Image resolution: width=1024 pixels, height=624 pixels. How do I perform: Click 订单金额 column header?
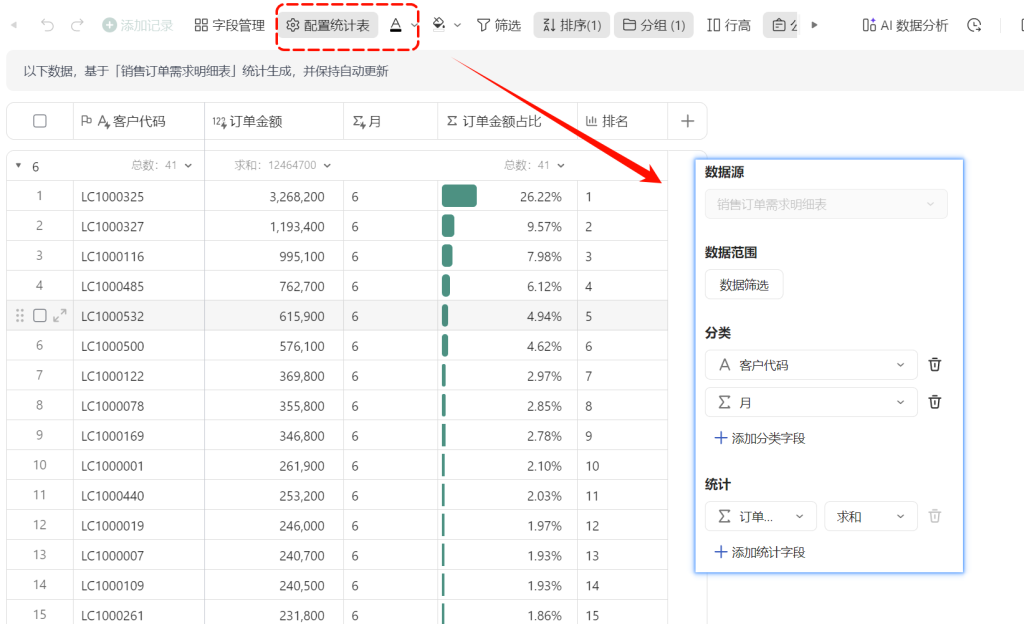click(274, 121)
